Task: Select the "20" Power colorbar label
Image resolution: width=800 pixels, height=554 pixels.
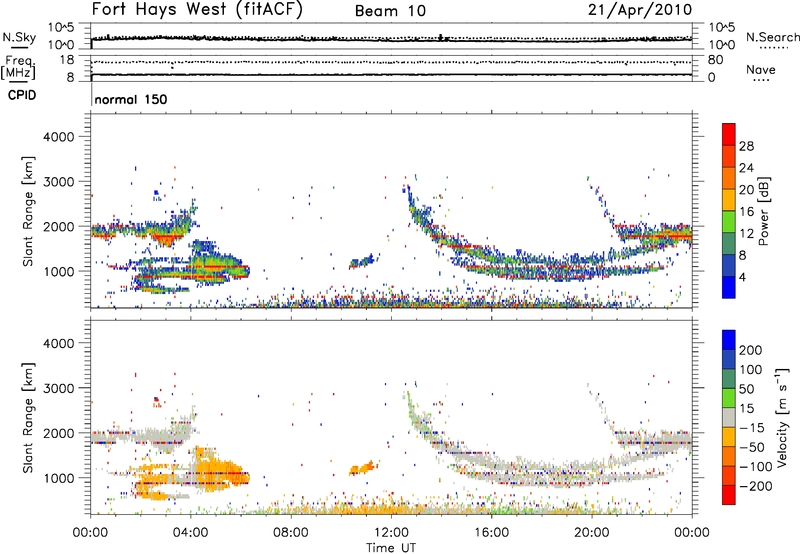Action: click(746, 190)
